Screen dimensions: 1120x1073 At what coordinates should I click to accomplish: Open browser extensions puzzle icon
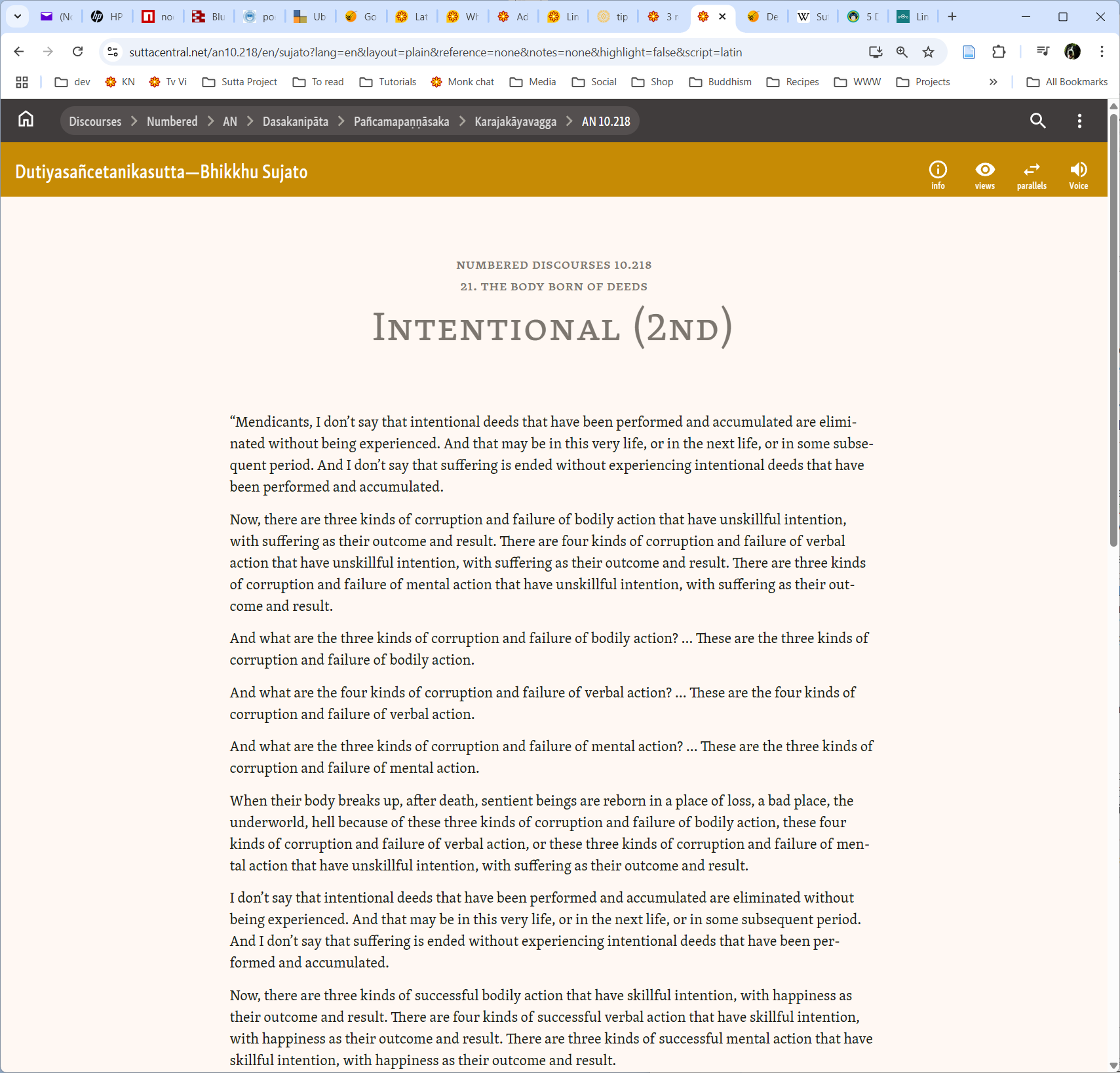point(999,52)
